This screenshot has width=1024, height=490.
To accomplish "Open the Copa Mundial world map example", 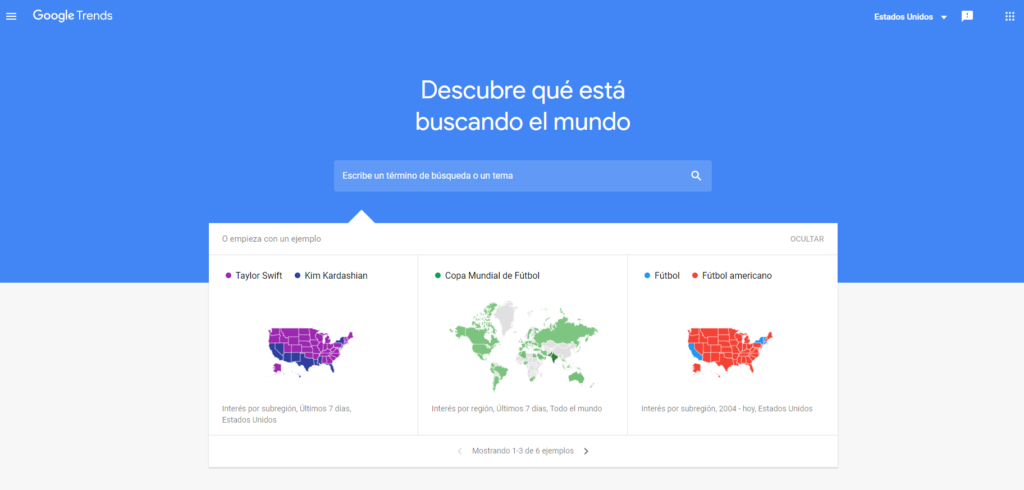I will pyautogui.click(x=523, y=345).
